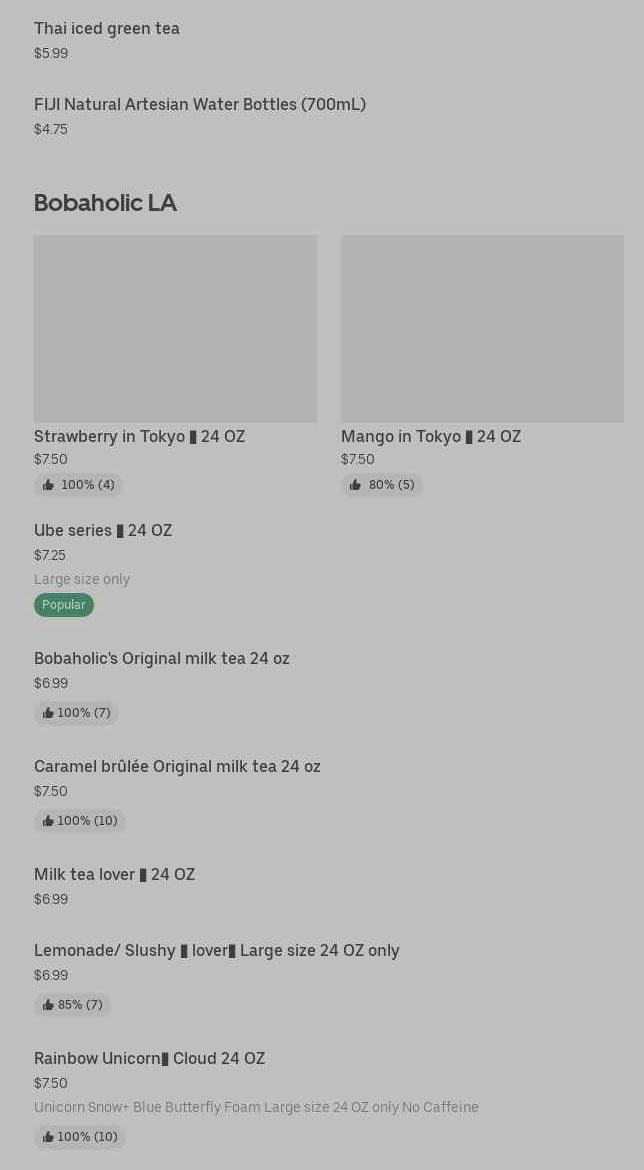Screen dimensions: 644x1170
Task: Select Thai iced green tea item
Action: pos(107,29)
